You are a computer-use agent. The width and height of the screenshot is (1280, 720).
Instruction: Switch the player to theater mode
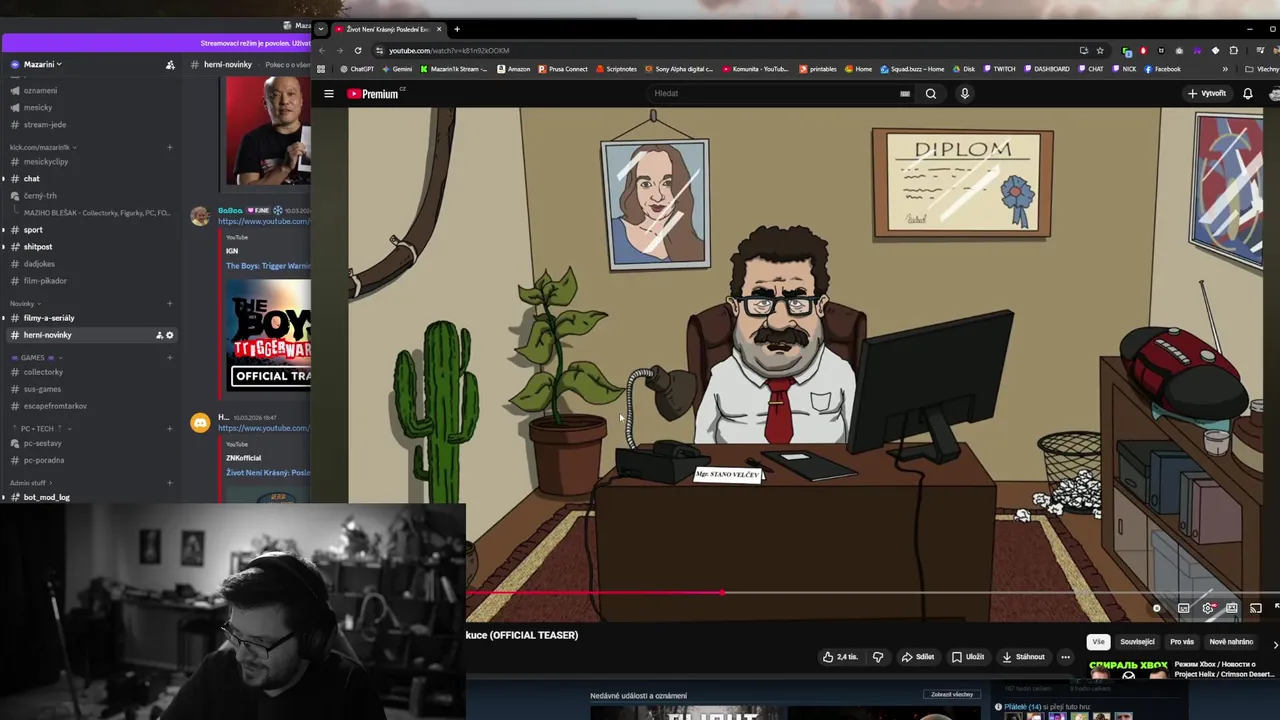(x=1232, y=608)
